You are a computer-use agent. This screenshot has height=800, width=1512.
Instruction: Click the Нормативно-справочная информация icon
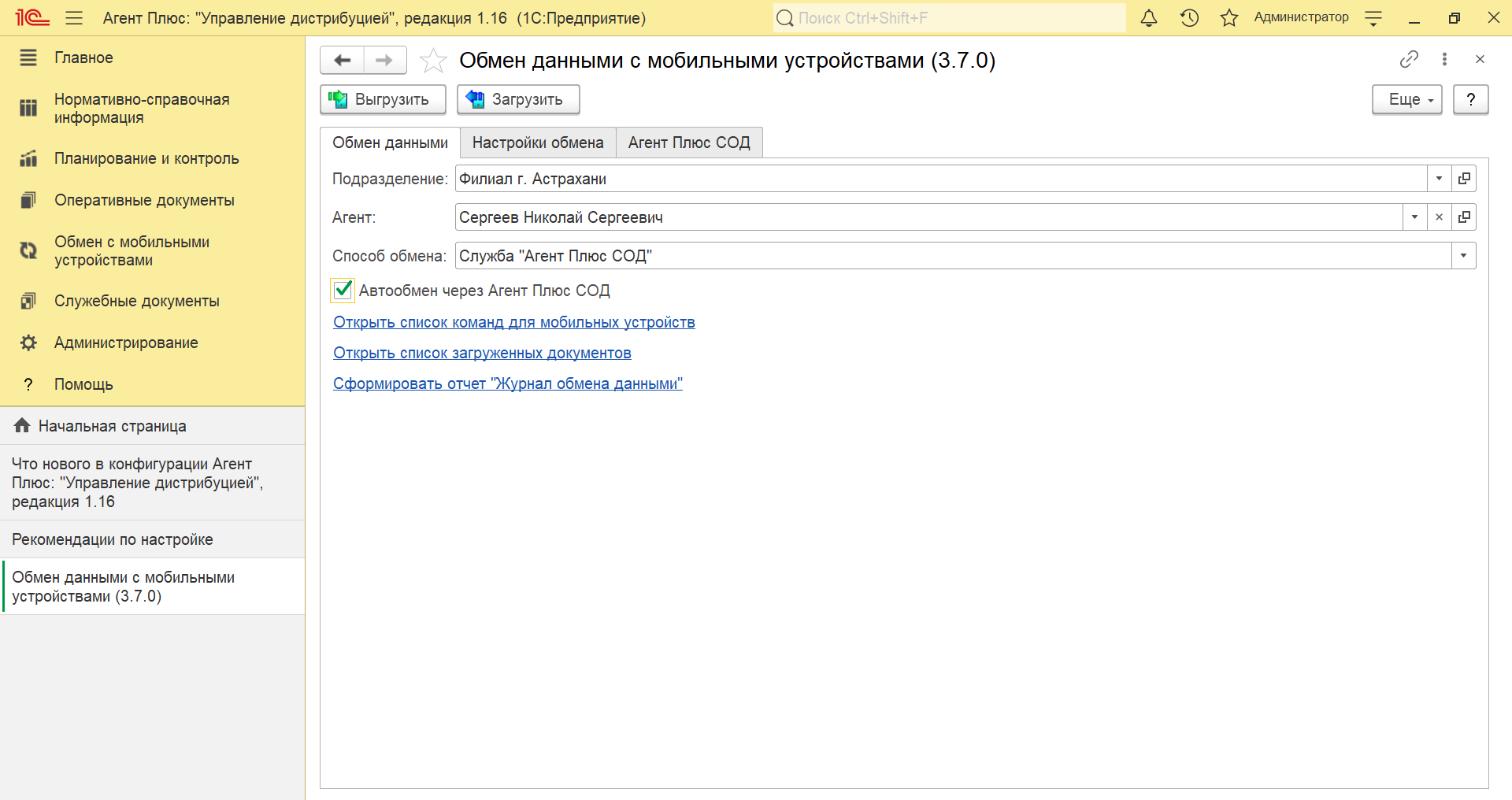(x=28, y=108)
